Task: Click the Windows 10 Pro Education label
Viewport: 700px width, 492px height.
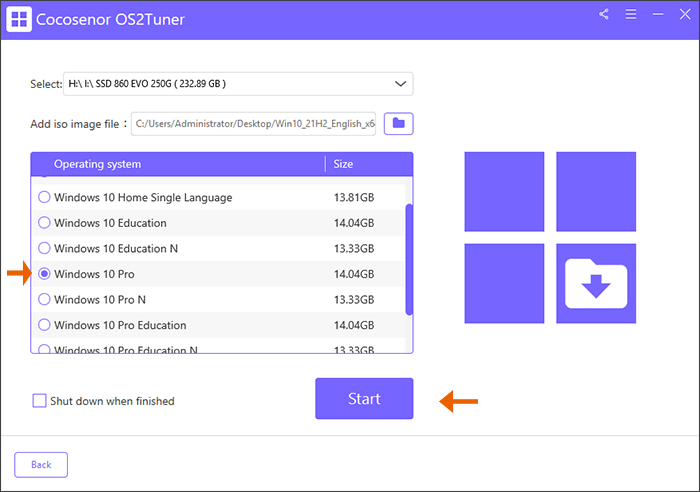Action: 120,325
